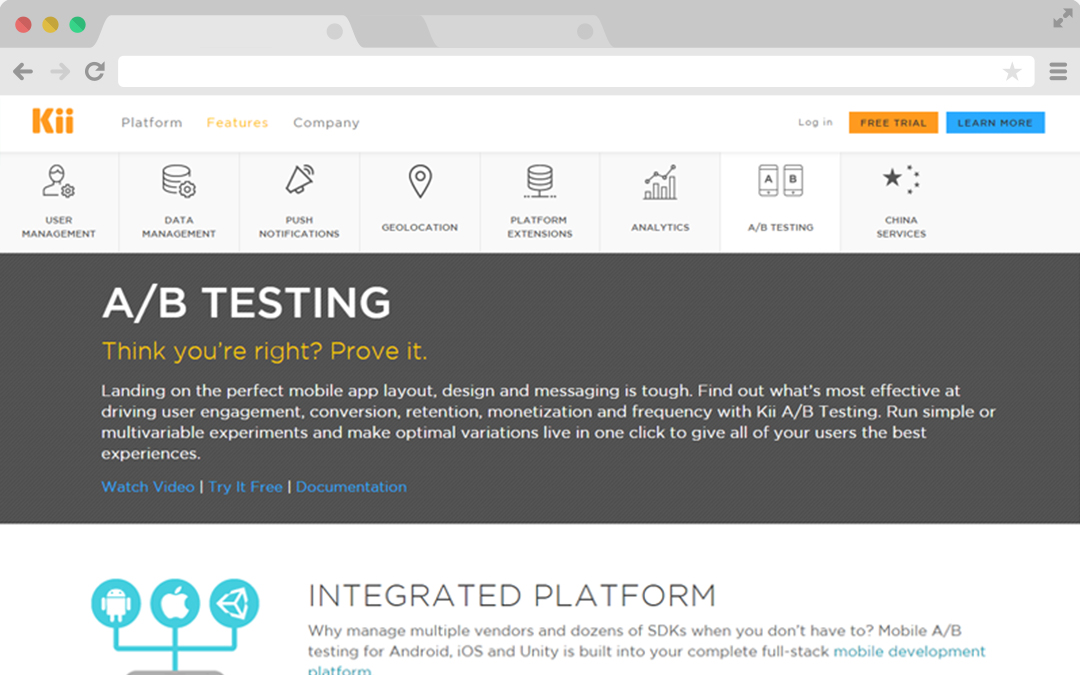Open Platform Extensions server icon
The image size is (1080, 675).
tap(540, 181)
